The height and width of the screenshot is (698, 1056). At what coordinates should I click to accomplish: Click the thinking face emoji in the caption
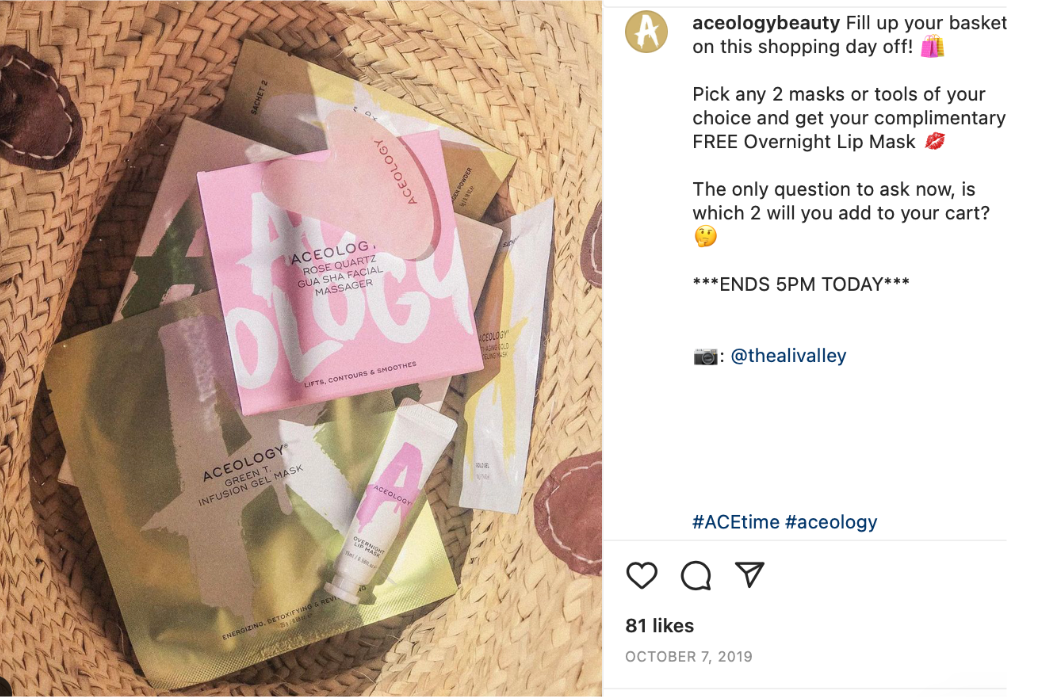(x=705, y=236)
